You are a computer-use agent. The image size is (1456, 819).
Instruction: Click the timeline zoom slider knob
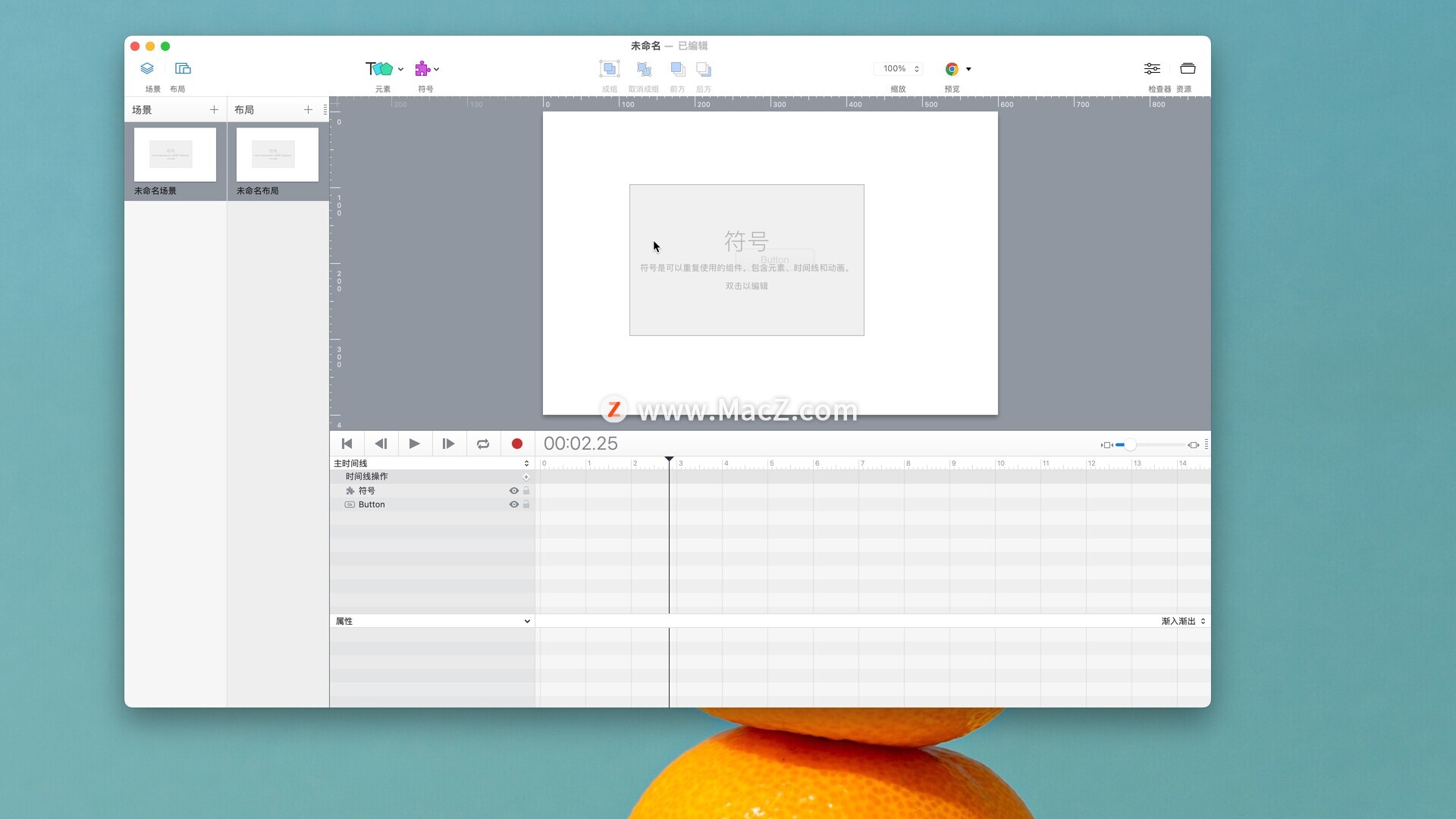[1130, 445]
